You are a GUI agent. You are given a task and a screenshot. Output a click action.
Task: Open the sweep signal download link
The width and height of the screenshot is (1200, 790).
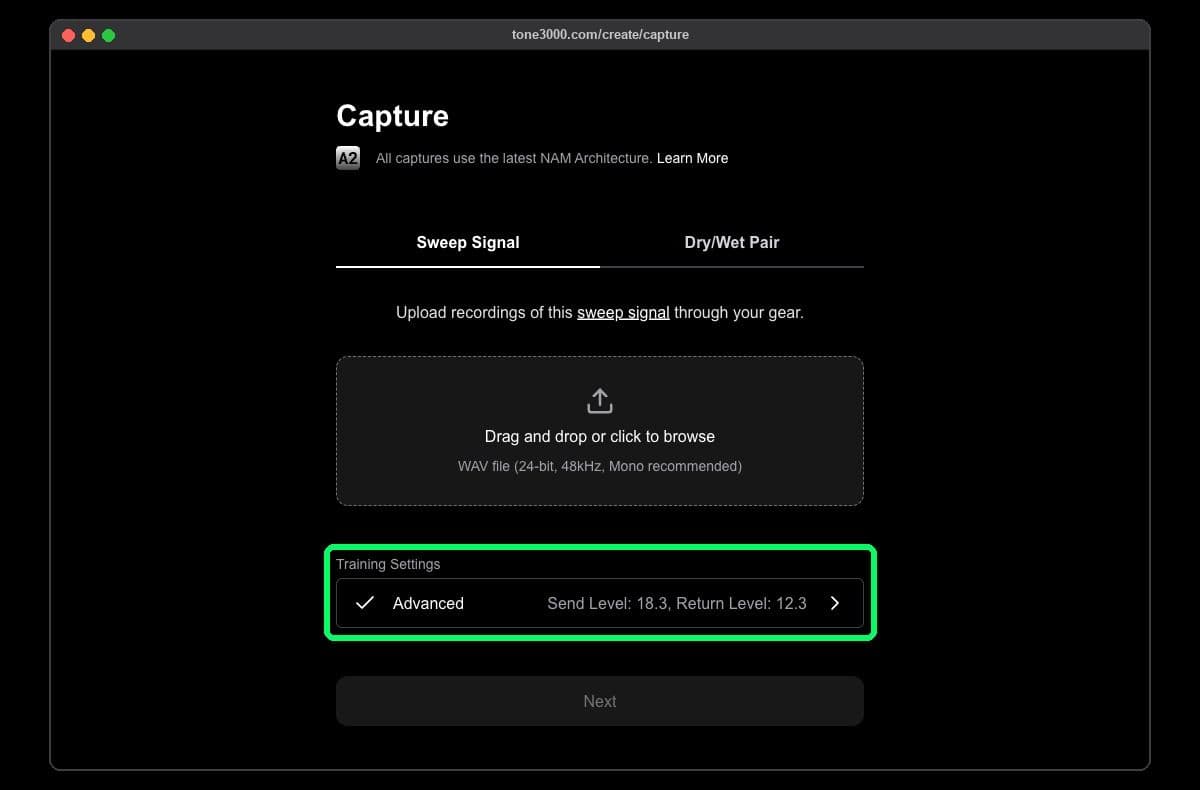(623, 312)
